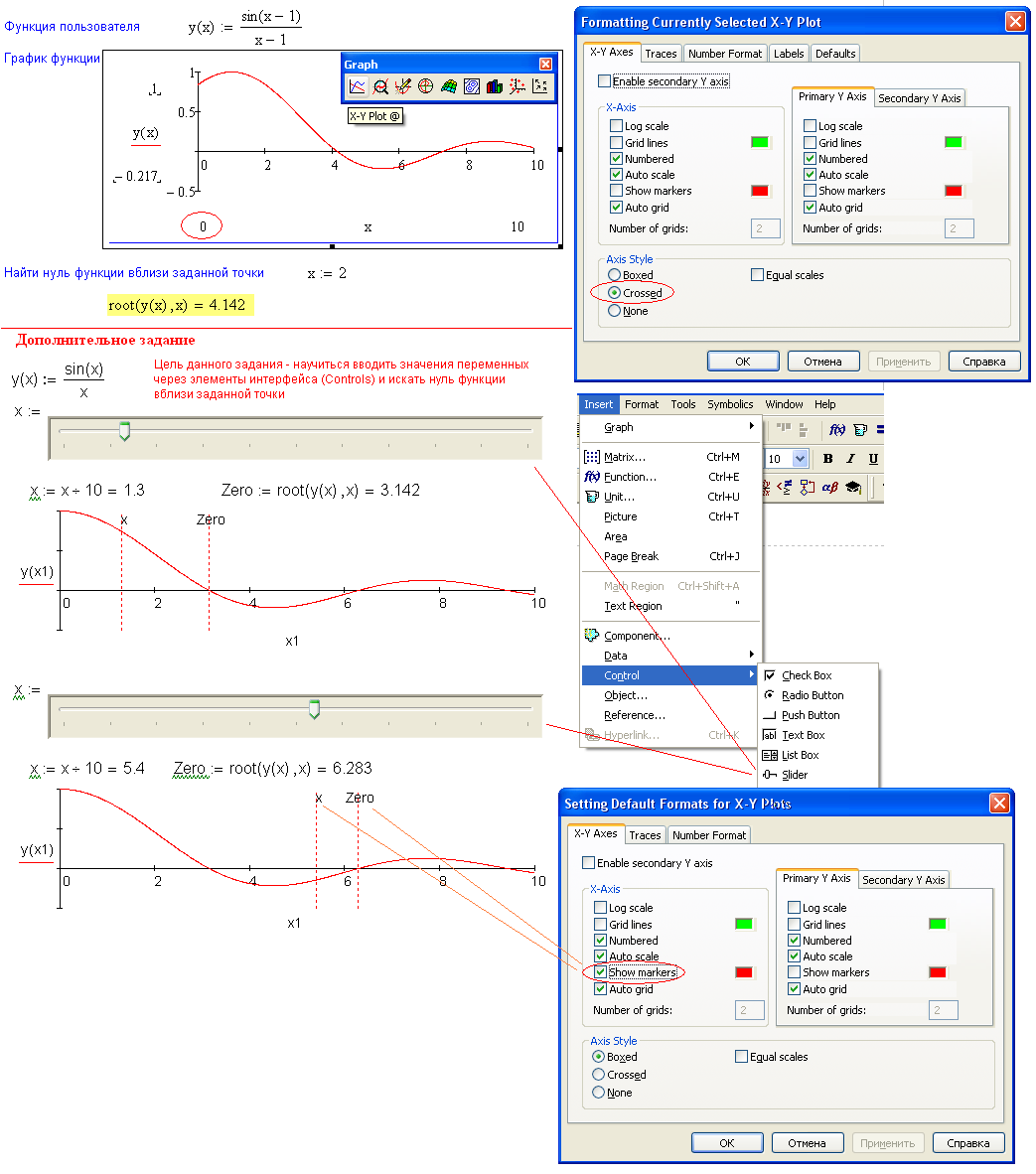This screenshot has width=1036, height=1174.
Task: Toggle X-Axis Show markers in Default Formats dialog
Action: click(636, 972)
